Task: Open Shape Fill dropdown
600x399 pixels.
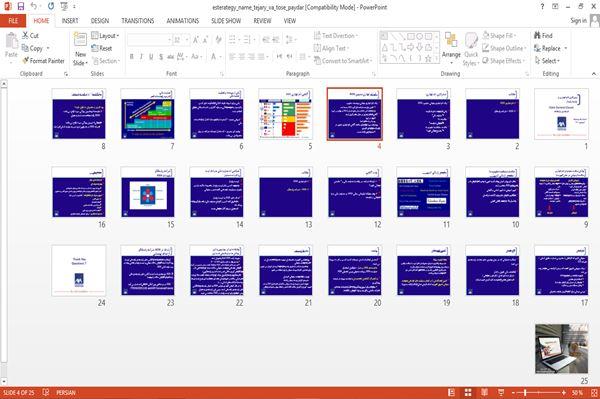Action: click(499, 36)
